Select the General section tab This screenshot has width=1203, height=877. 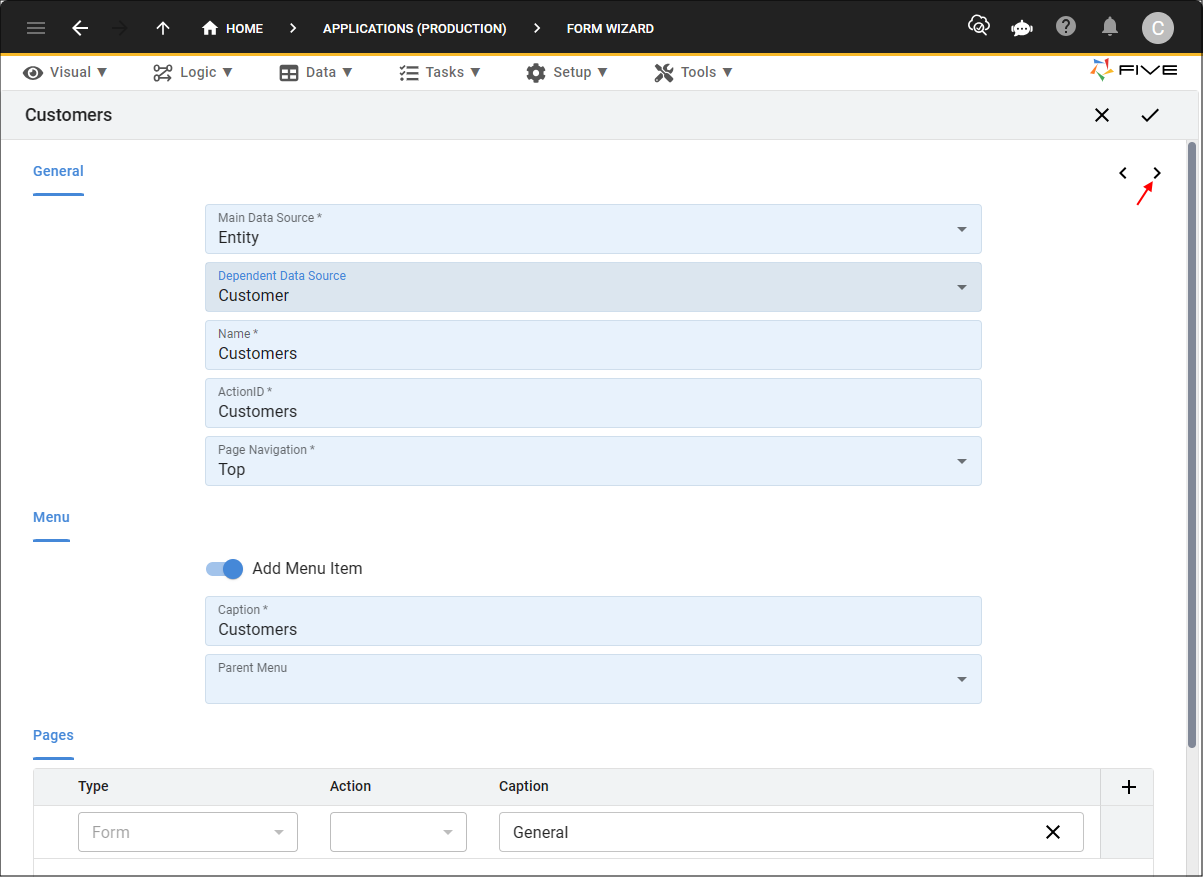tap(58, 172)
